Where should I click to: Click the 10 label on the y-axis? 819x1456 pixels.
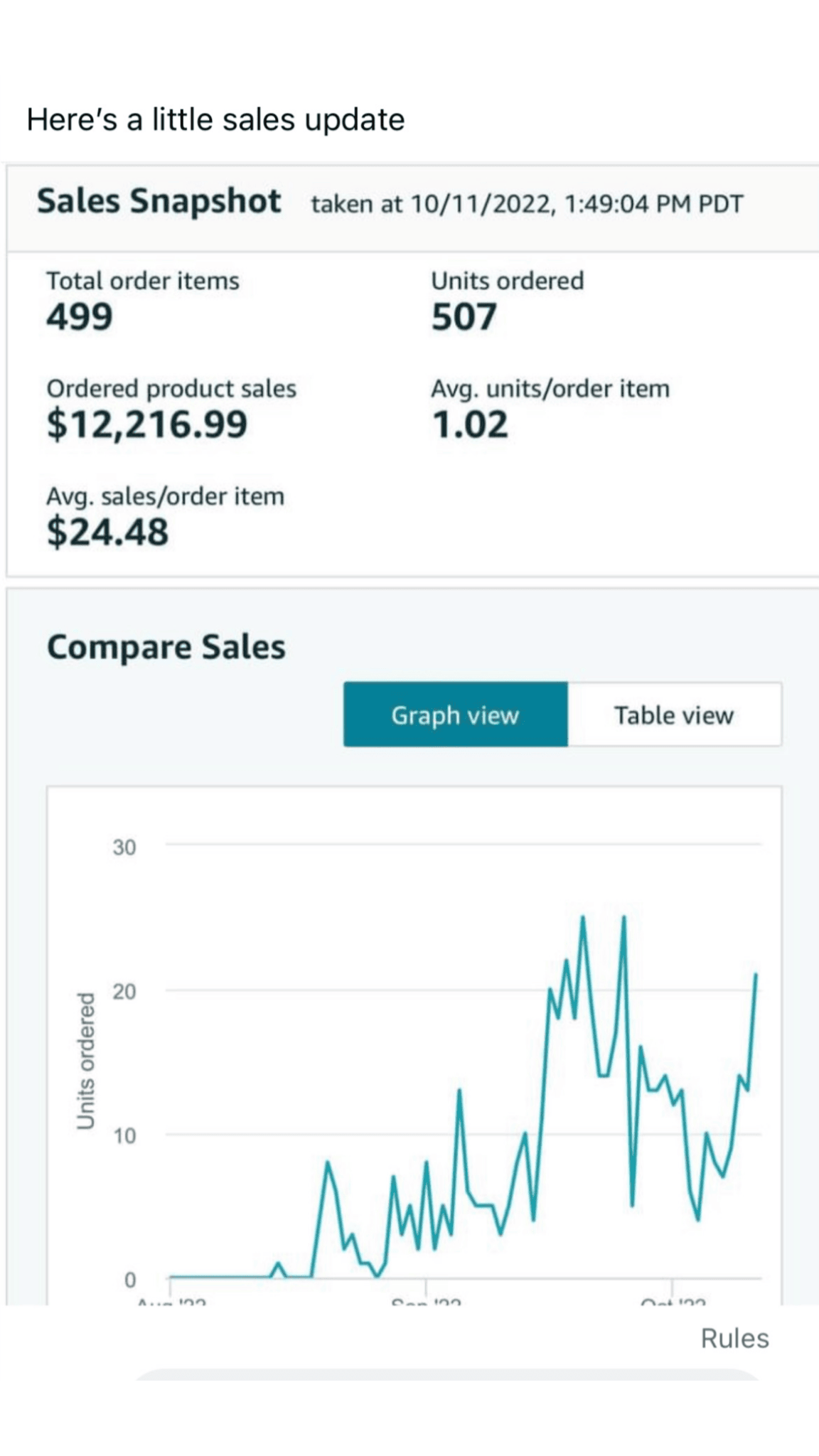[124, 1136]
